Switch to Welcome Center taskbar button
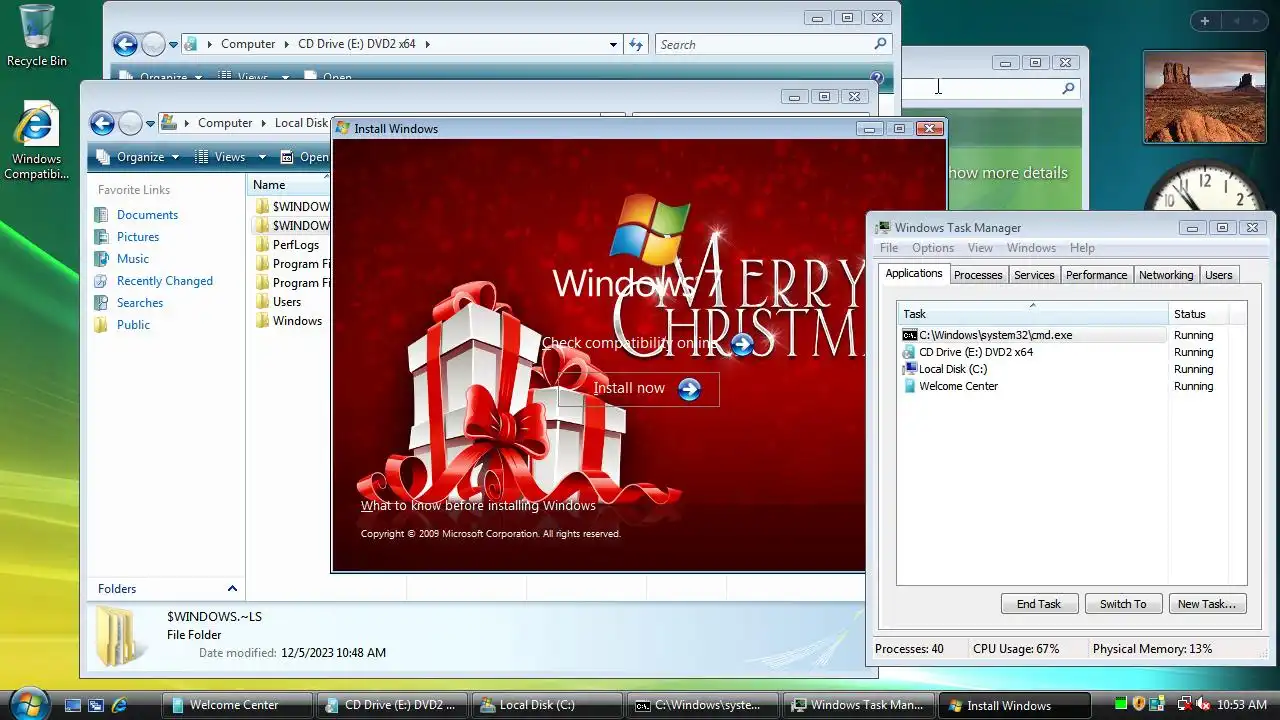 pyautogui.click(x=238, y=705)
